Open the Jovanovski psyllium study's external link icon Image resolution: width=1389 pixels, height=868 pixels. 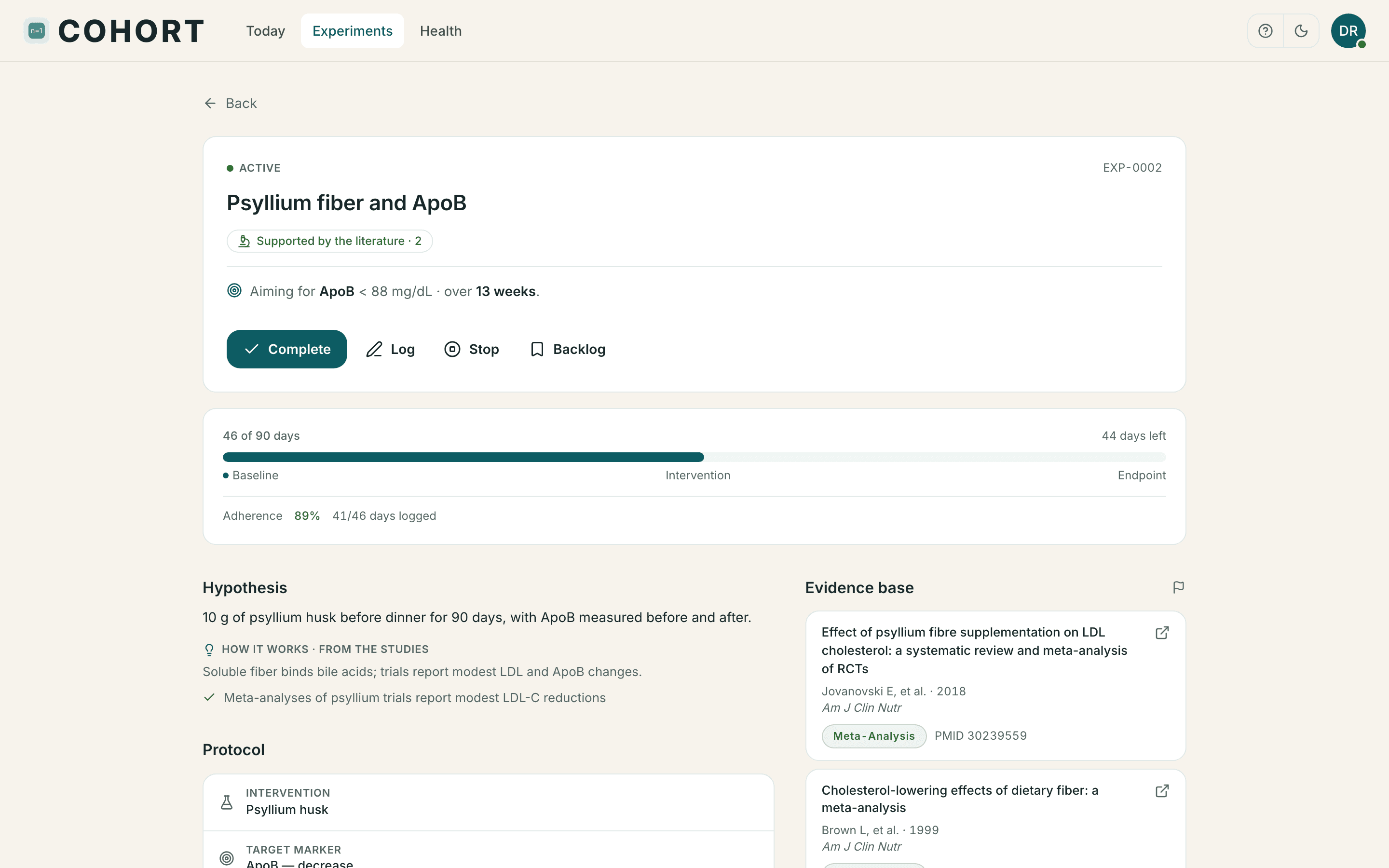click(1162, 633)
